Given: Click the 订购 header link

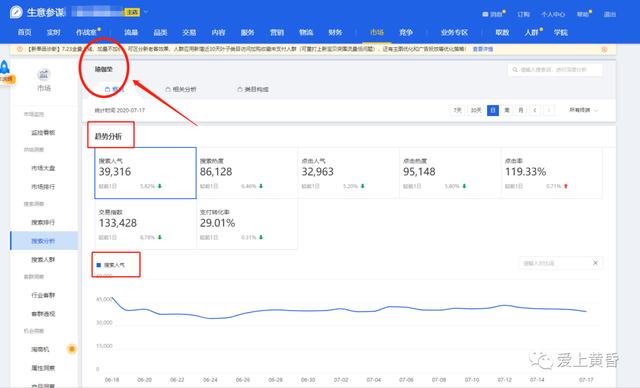Looking at the screenshot, I should (x=524, y=14).
